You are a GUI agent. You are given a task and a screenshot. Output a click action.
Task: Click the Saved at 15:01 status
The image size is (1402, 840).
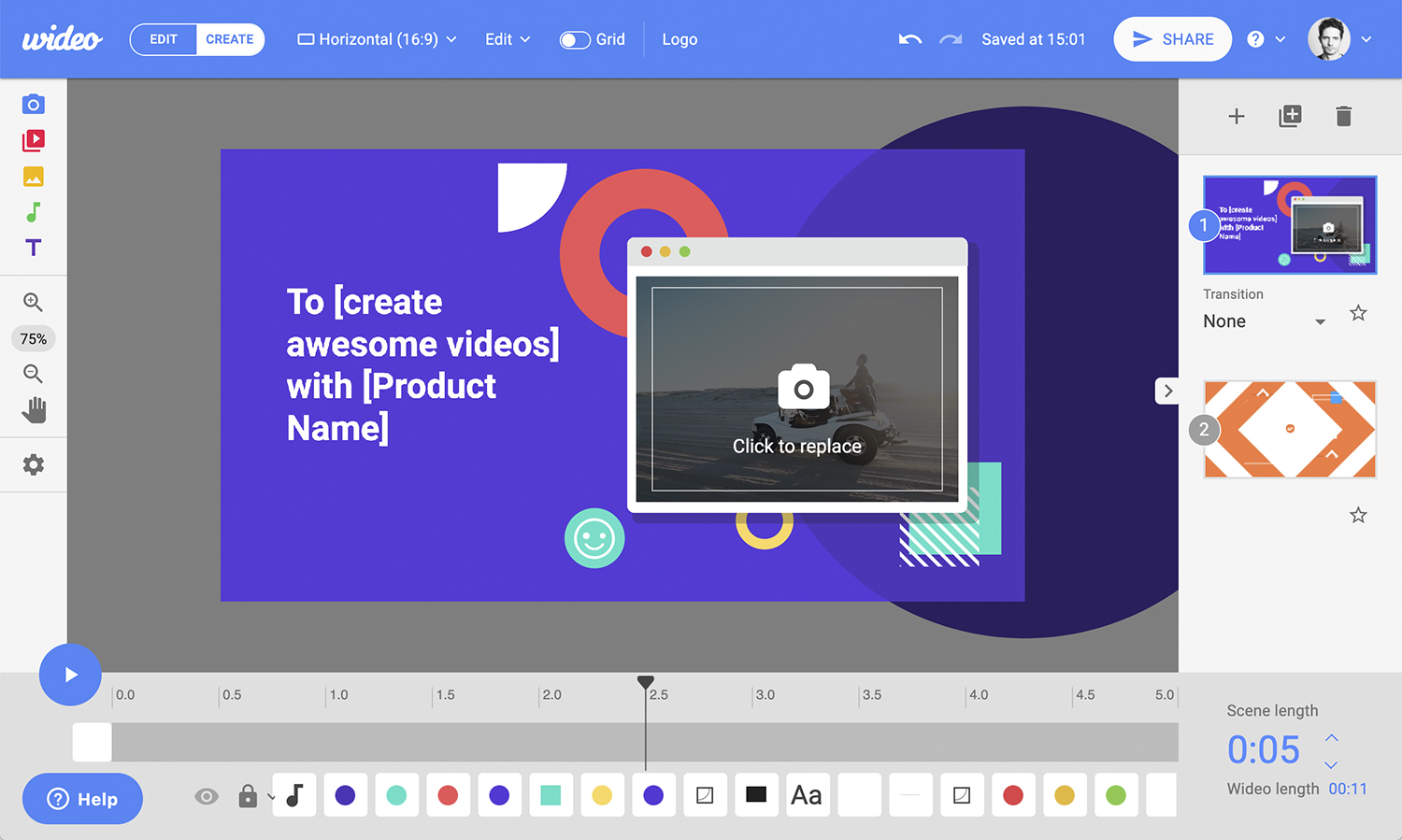click(1034, 39)
